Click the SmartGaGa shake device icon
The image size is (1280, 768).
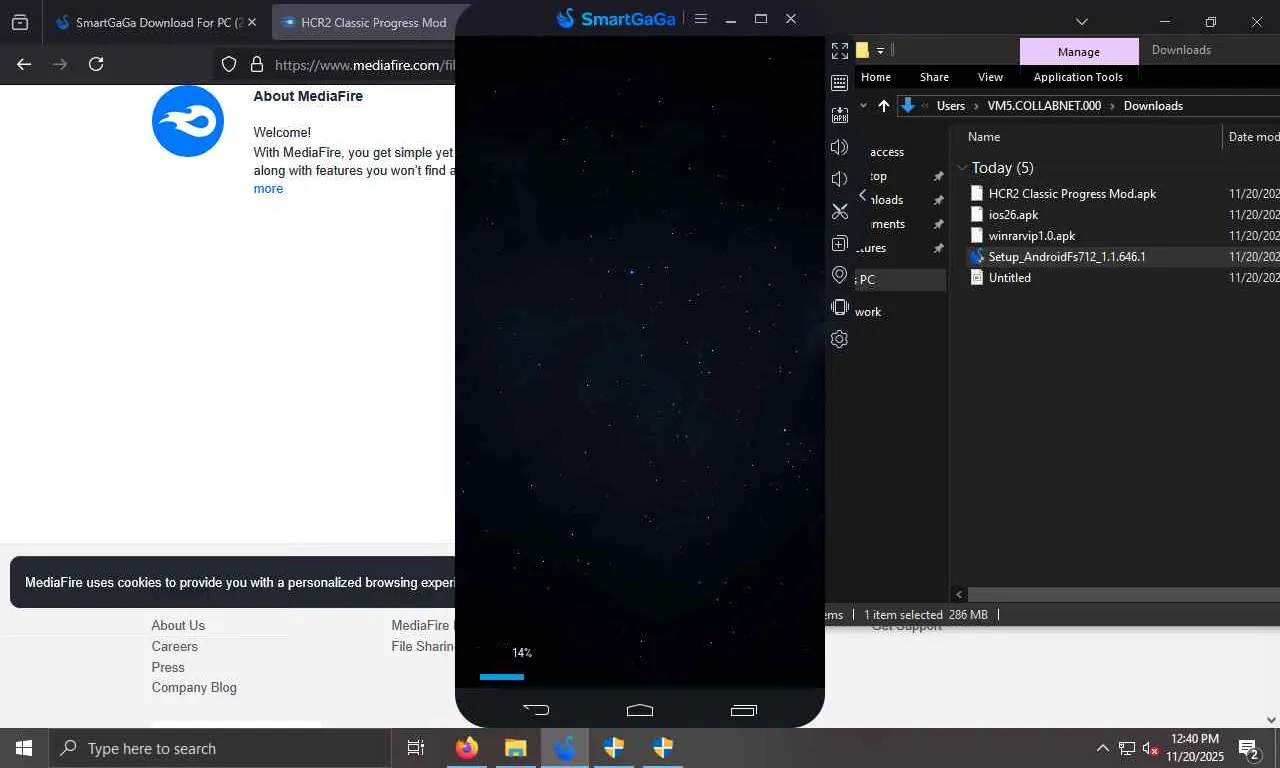840,307
